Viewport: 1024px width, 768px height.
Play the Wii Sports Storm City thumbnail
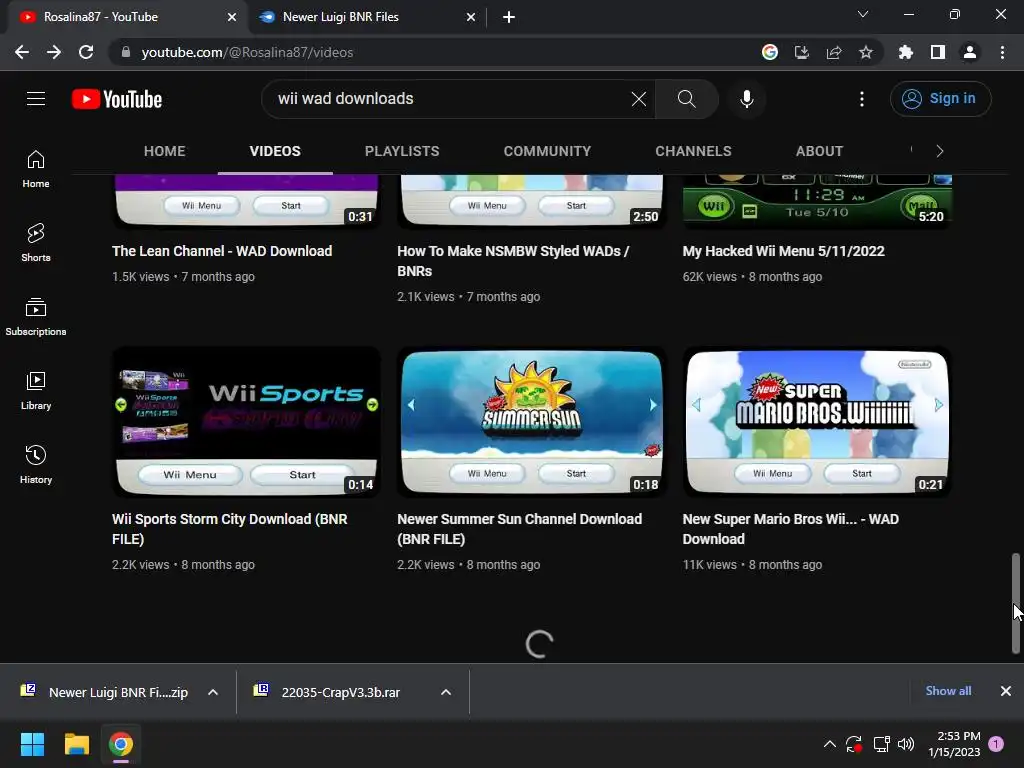pyautogui.click(x=246, y=422)
